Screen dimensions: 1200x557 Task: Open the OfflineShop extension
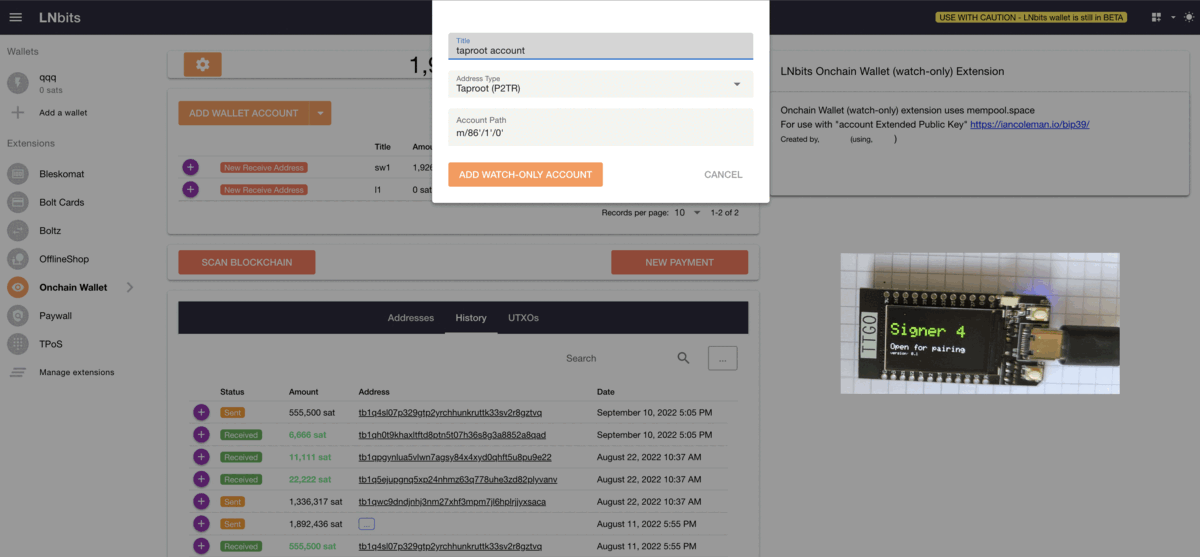66,259
